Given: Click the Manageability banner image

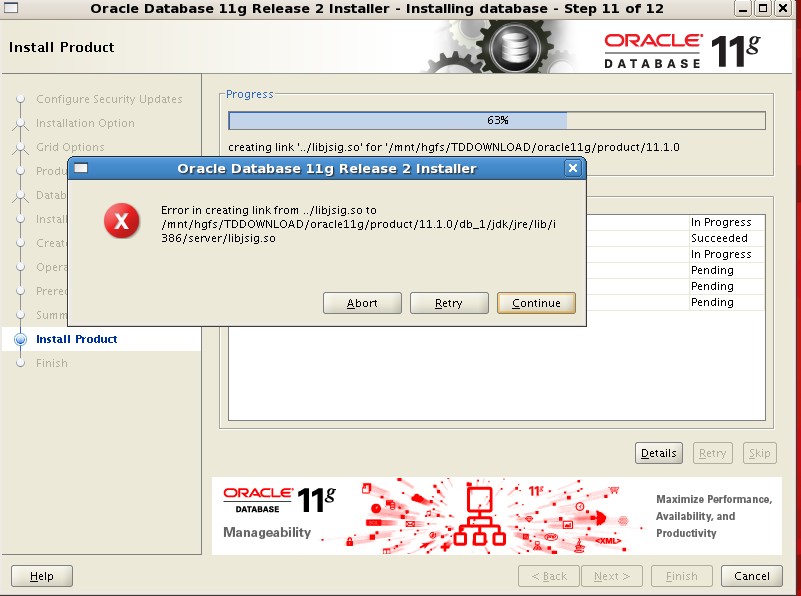Looking at the screenshot, I should pyautogui.click(x=497, y=516).
